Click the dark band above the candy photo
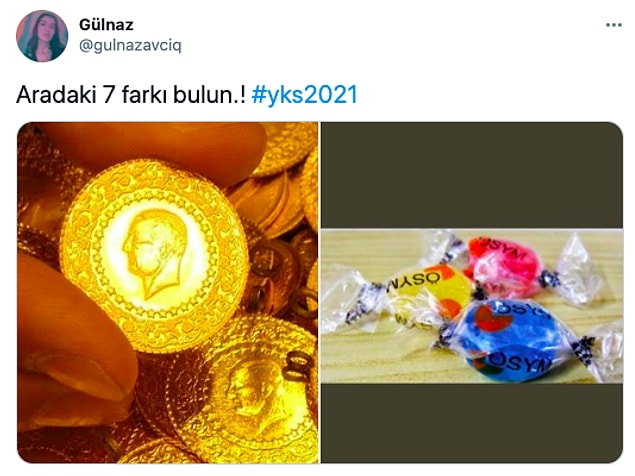Viewport: 635px width, 476px height. pyautogui.click(x=472, y=175)
